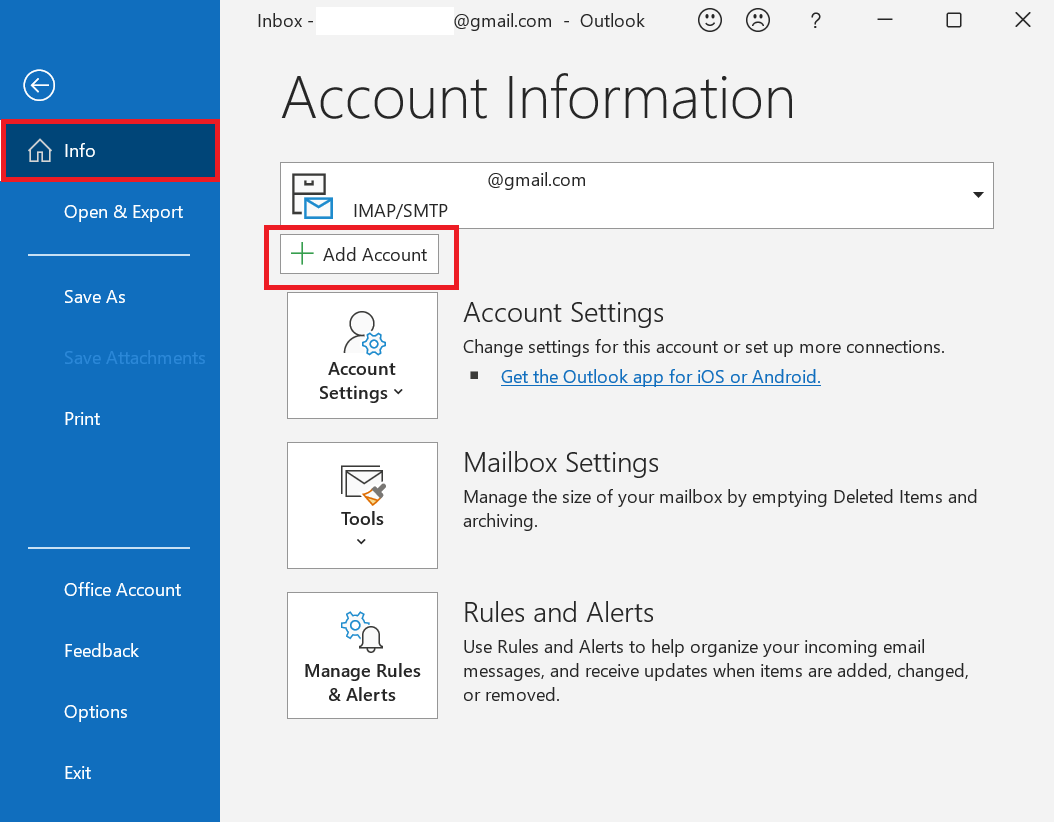Open the Info tab in sidebar
Screen dimensions: 1054x822
110,151
